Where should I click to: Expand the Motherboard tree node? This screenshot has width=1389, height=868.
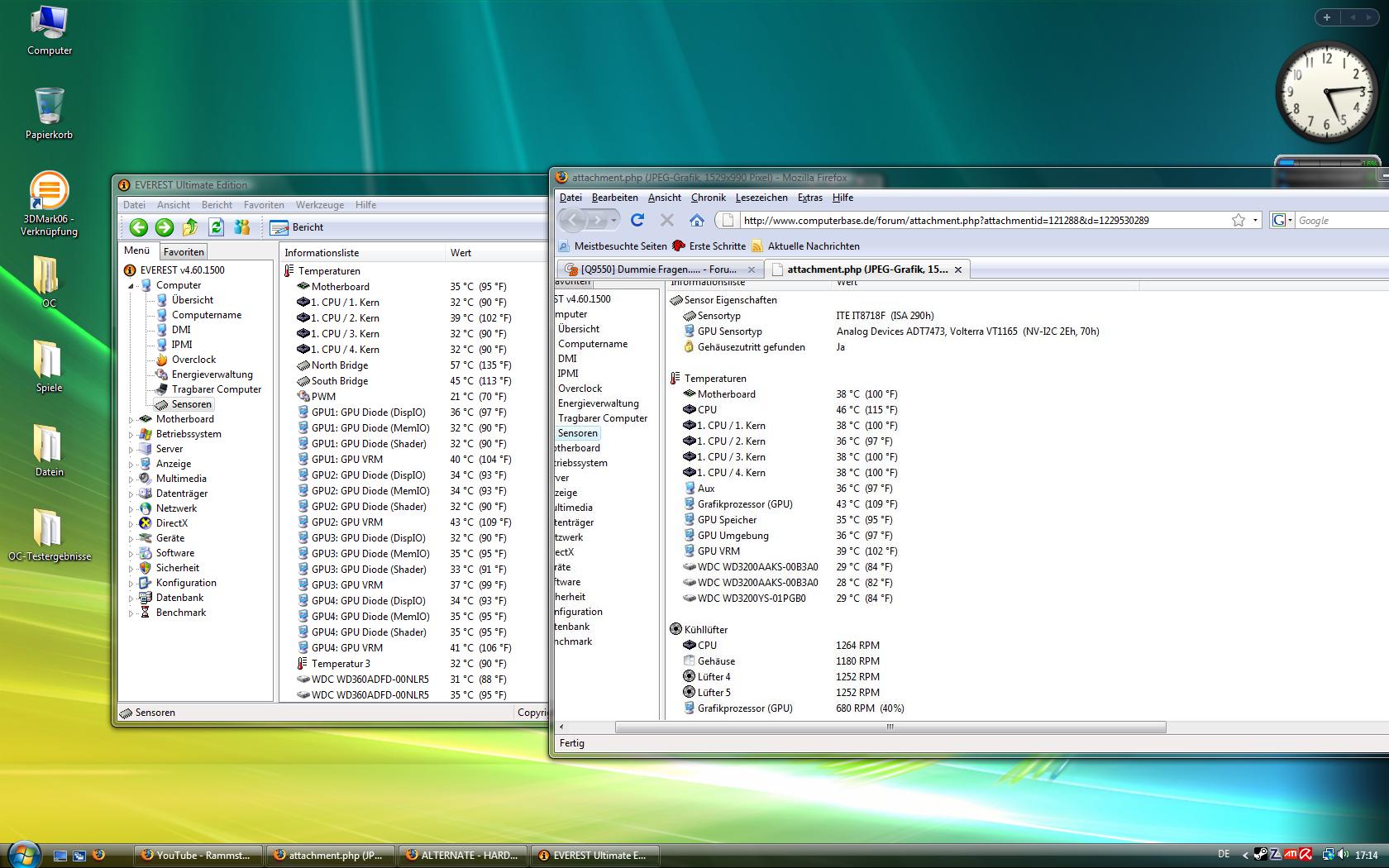[131, 420]
